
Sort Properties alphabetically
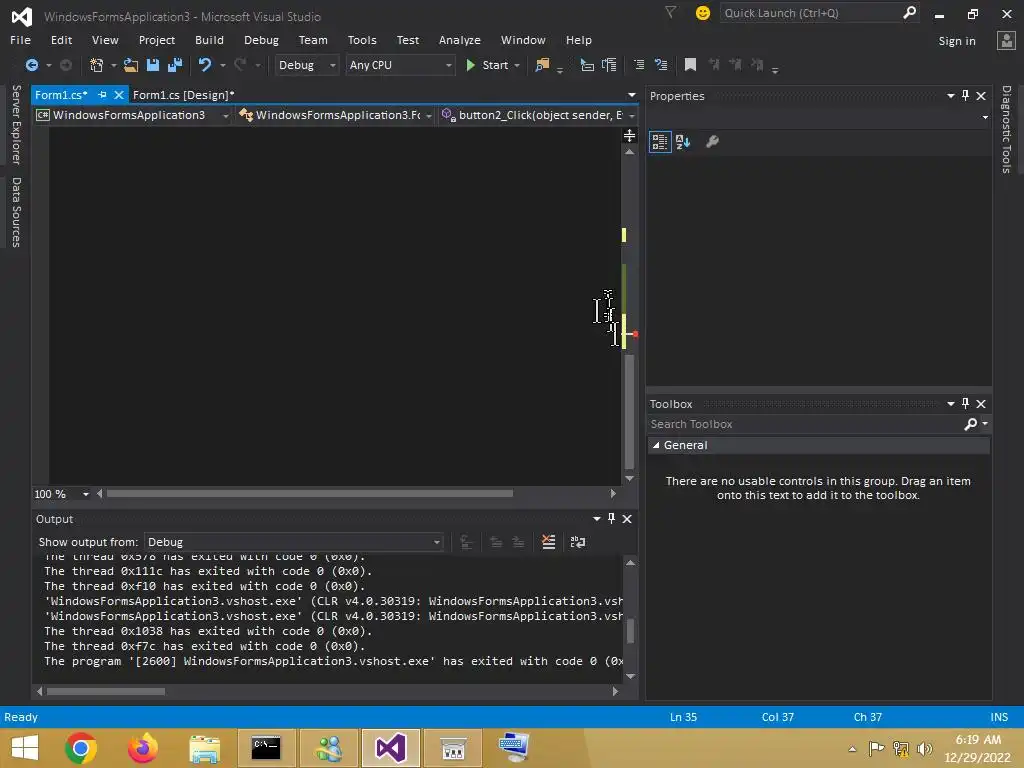[683, 142]
